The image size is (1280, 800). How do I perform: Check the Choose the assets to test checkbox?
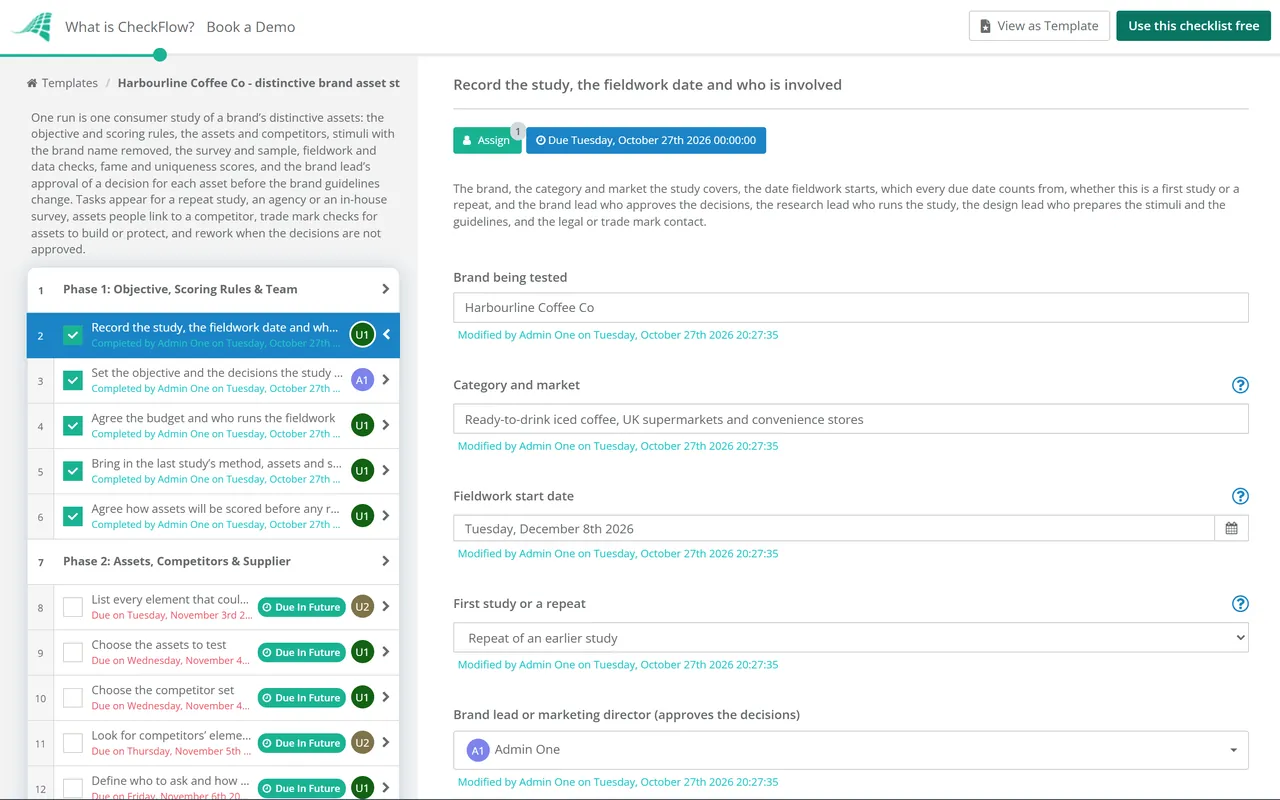(73, 652)
